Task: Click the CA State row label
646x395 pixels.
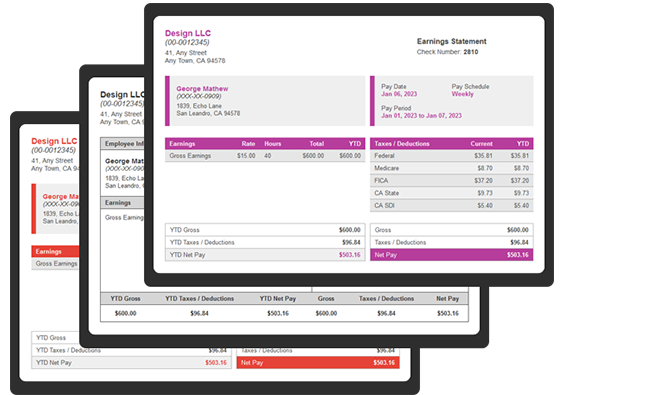Action: coord(386,193)
